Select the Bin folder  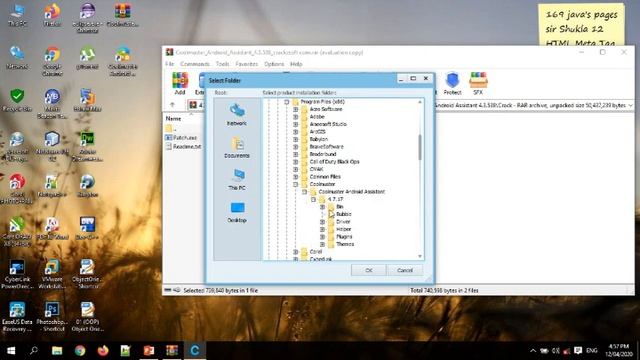340,207
